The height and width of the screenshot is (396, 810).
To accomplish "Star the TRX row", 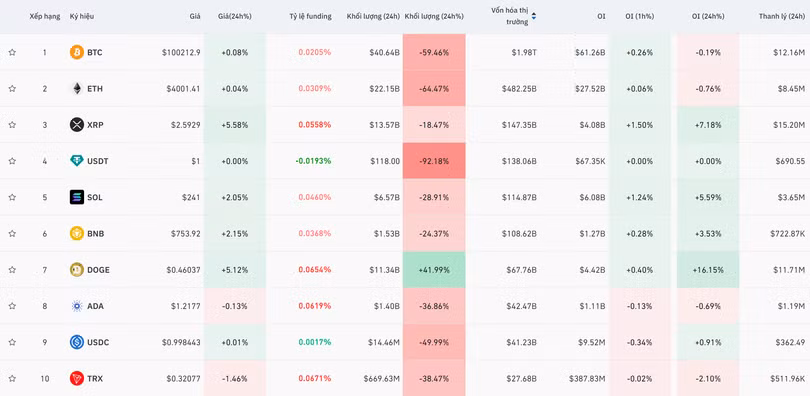I will click(x=12, y=378).
